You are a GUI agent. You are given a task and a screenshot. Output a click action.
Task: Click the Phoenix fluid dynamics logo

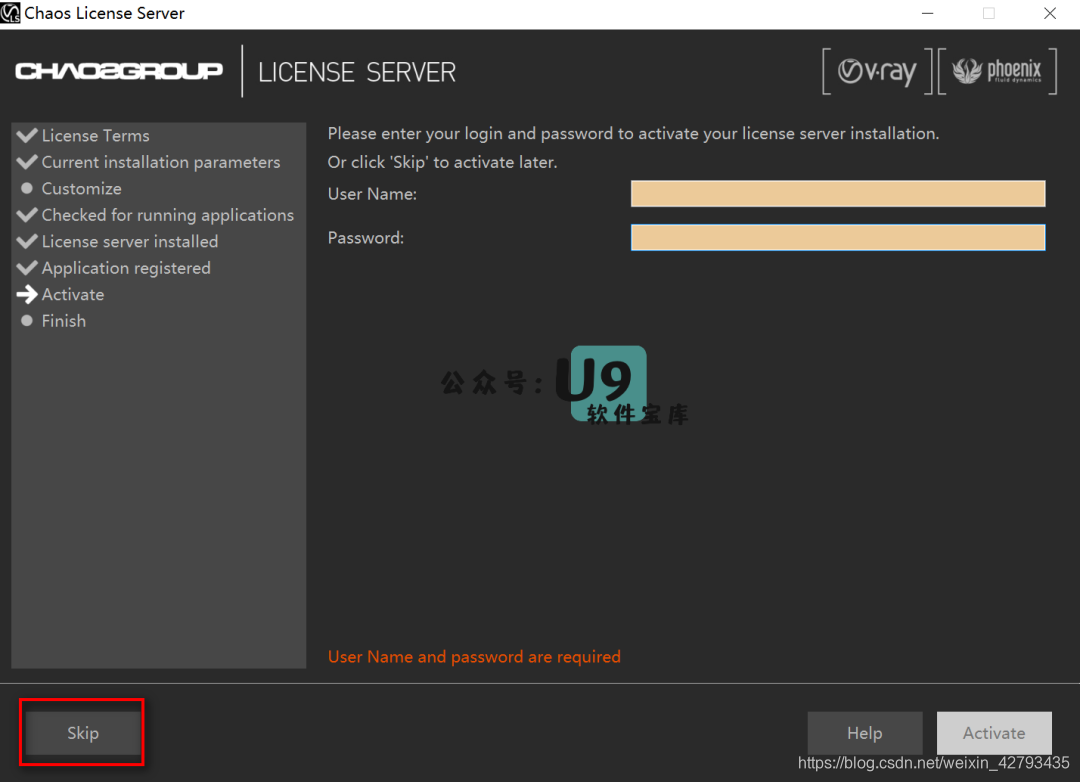997,71
